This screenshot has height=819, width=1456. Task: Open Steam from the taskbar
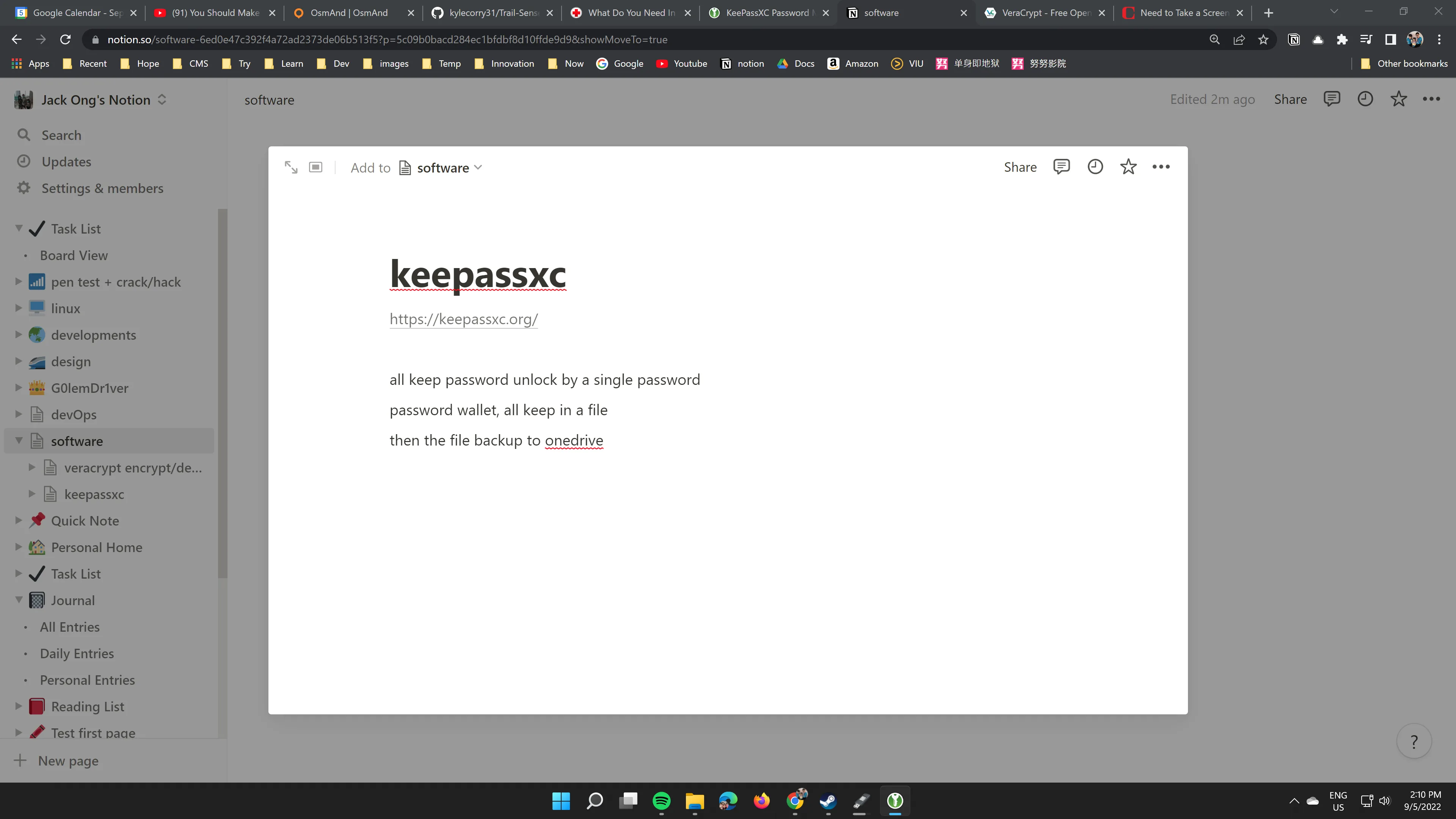828,801
